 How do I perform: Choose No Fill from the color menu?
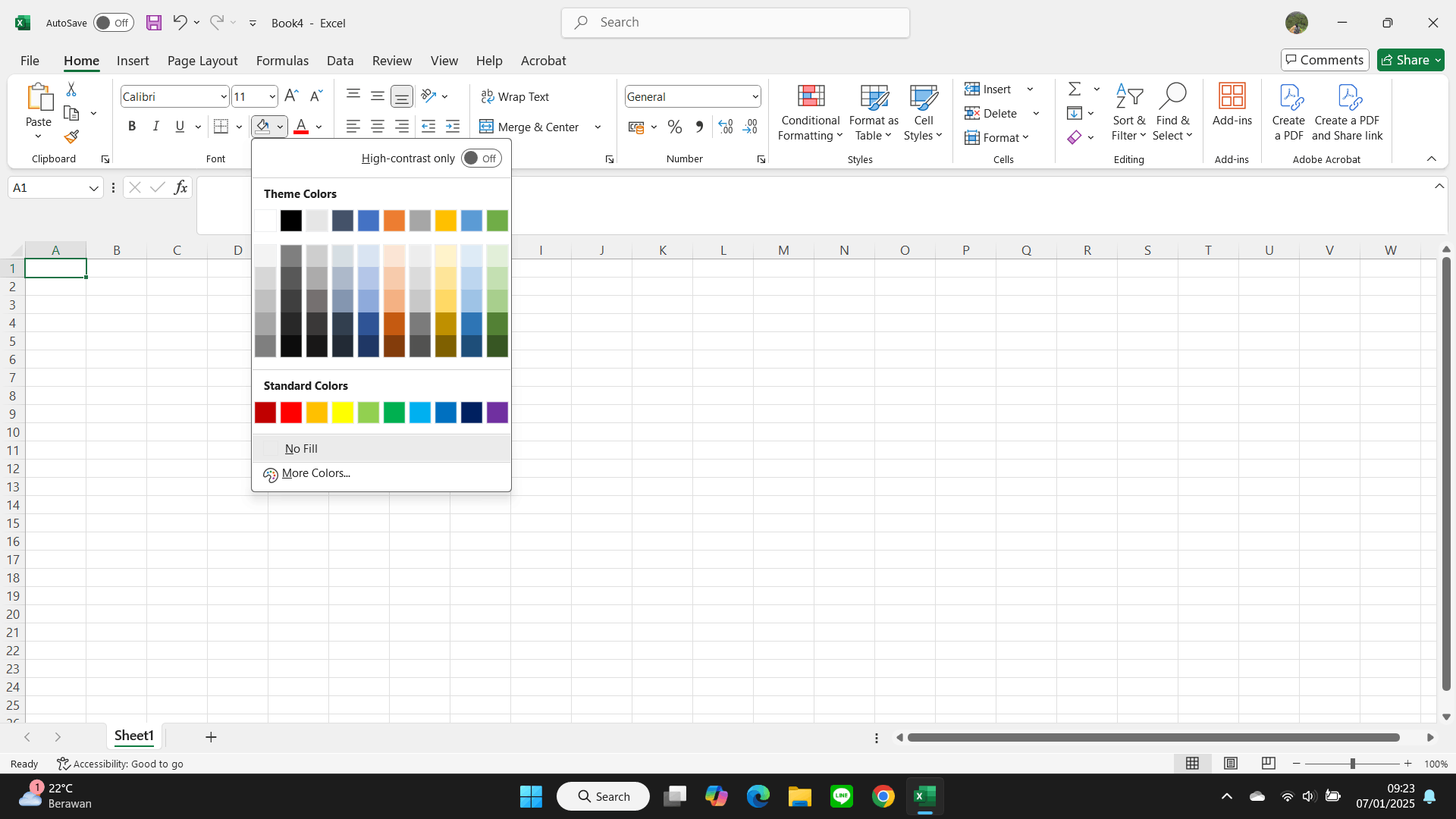click(x=301, y=449)
